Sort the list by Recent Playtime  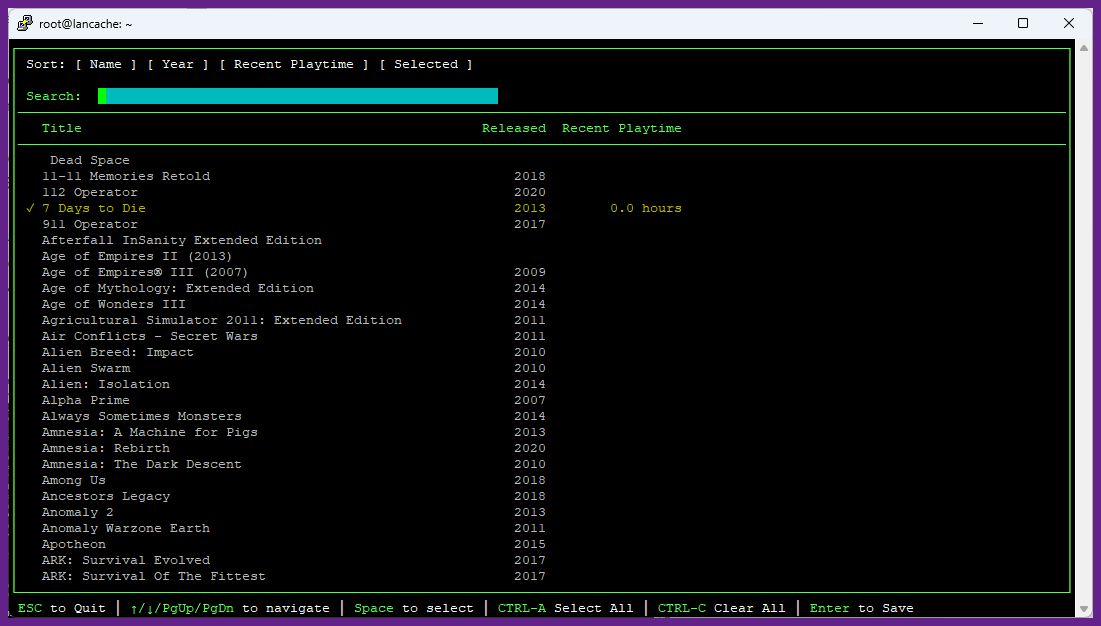coord(294,65)
